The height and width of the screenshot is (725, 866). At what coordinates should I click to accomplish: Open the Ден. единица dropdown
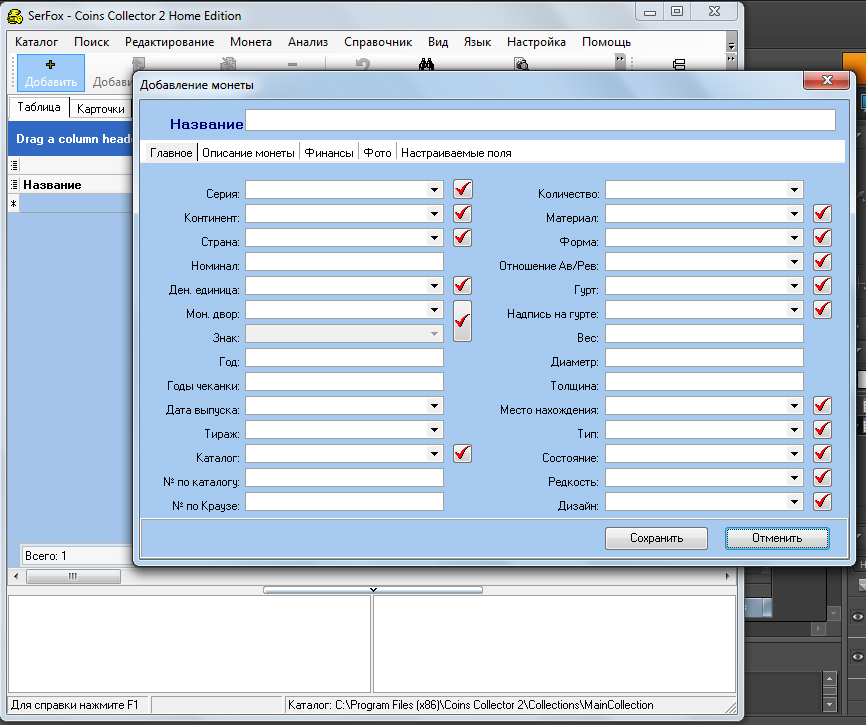coord(435,286)
